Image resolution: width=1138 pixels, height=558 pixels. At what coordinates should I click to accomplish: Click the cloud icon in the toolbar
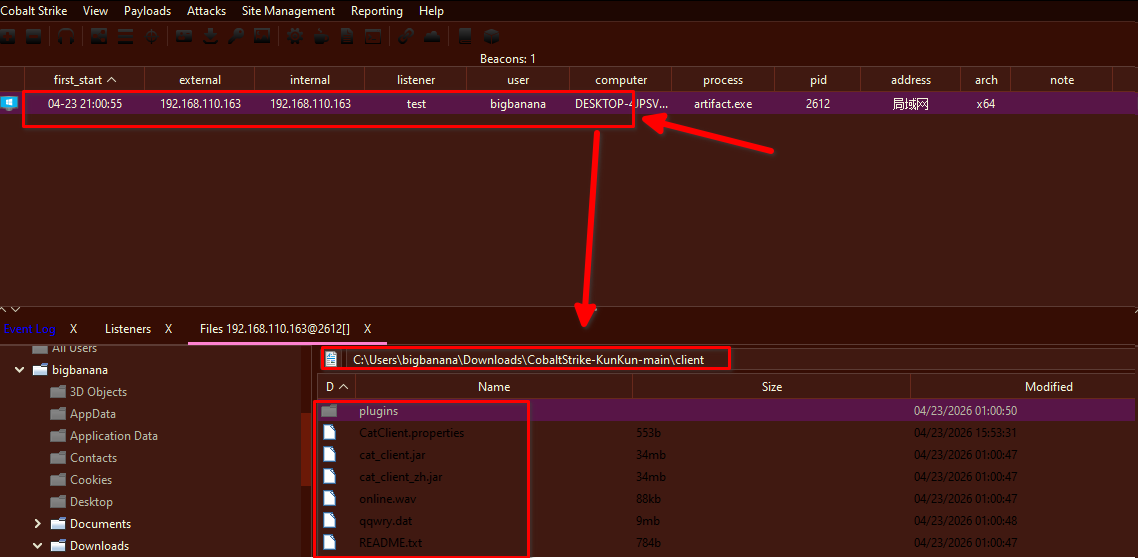[x=432, y=37]
